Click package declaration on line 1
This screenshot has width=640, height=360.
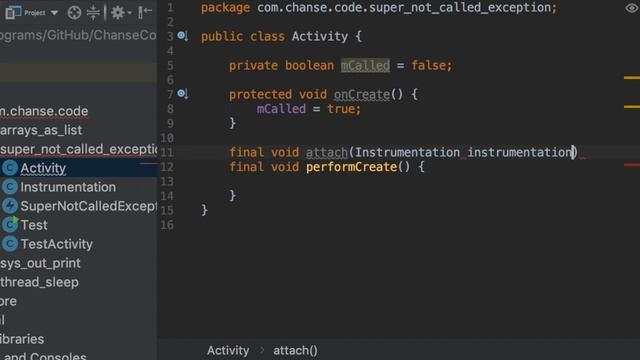pos(379,7)
